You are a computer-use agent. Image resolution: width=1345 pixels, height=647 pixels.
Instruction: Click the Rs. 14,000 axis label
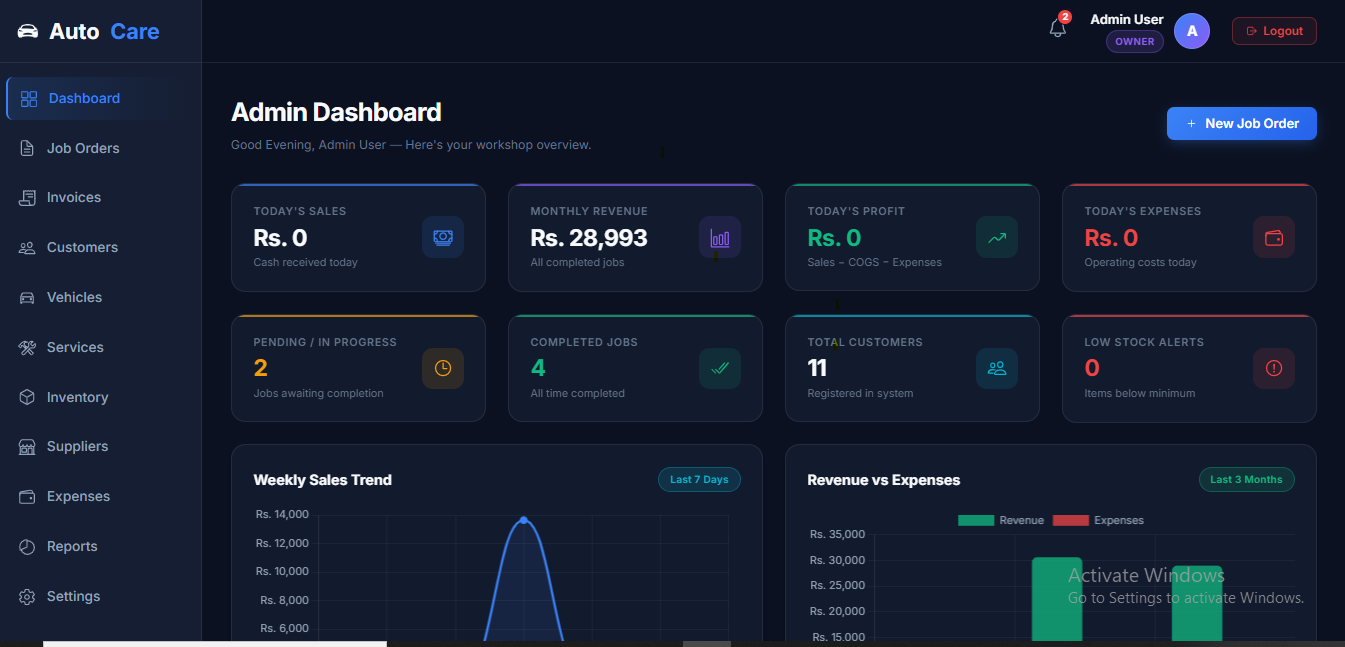click(x=282, y=515)
